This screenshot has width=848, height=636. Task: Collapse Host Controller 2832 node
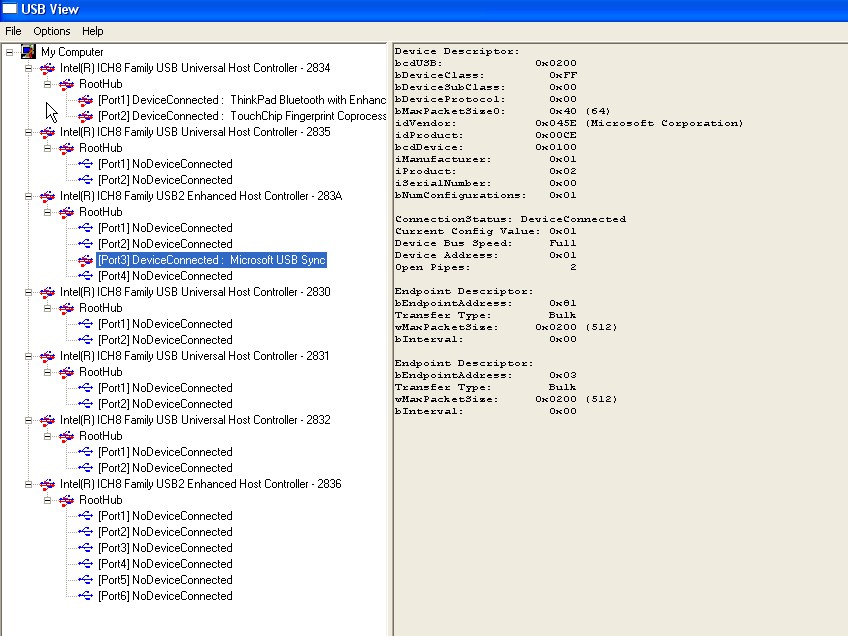point(29,420)
